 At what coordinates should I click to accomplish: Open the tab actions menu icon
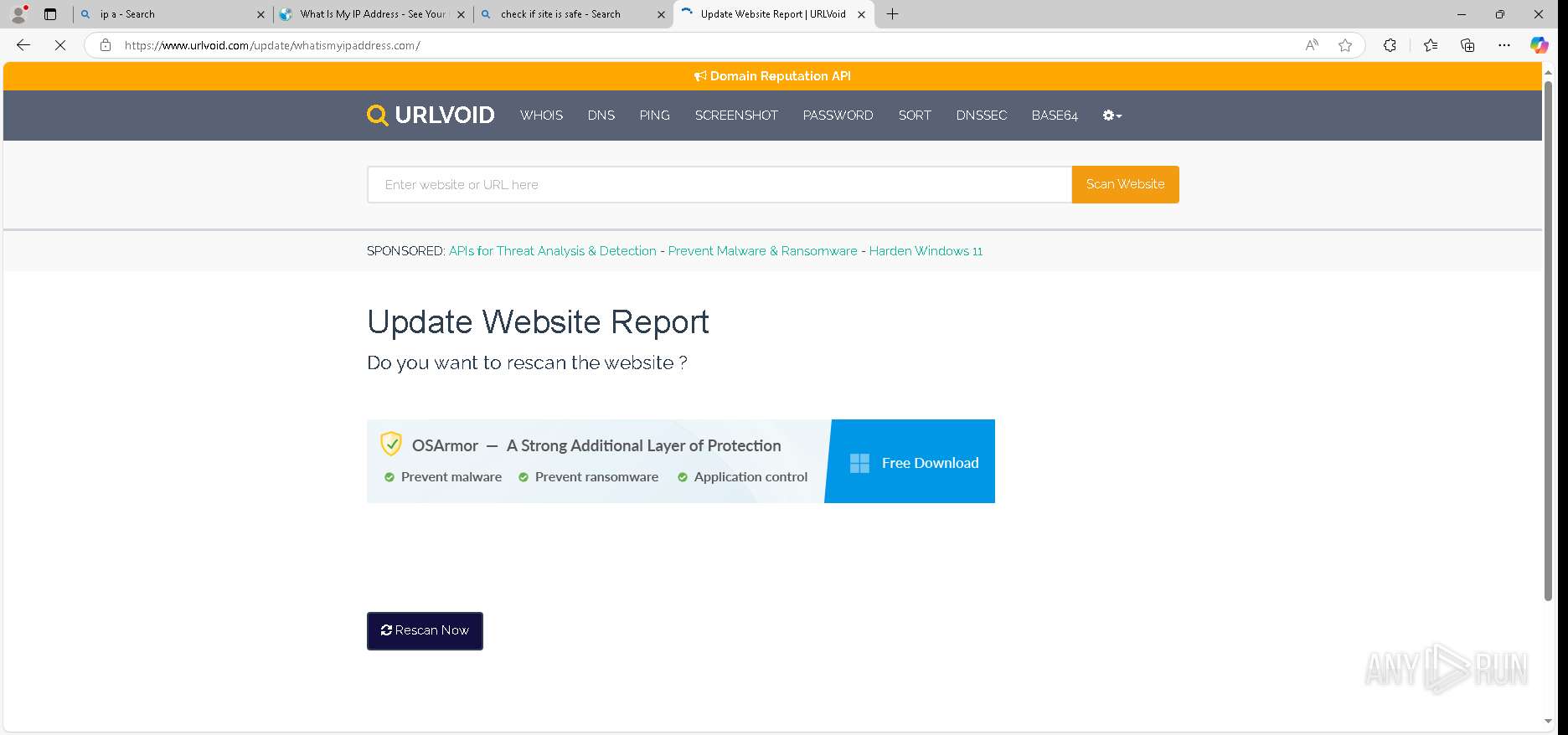pyautogui.click(x=50, y=14)
